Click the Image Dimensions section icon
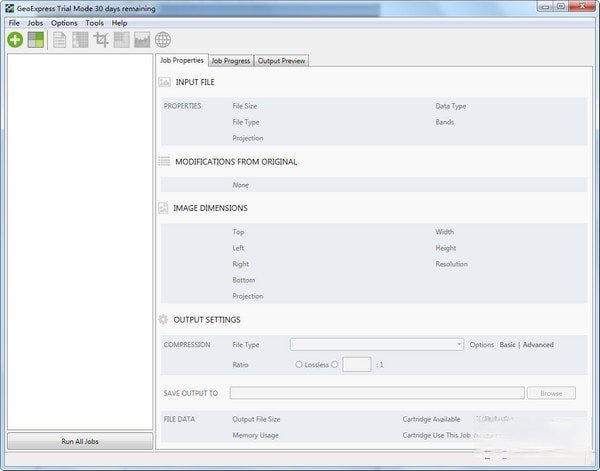This screenshot has height=471, width=600. tap(163, 208)
